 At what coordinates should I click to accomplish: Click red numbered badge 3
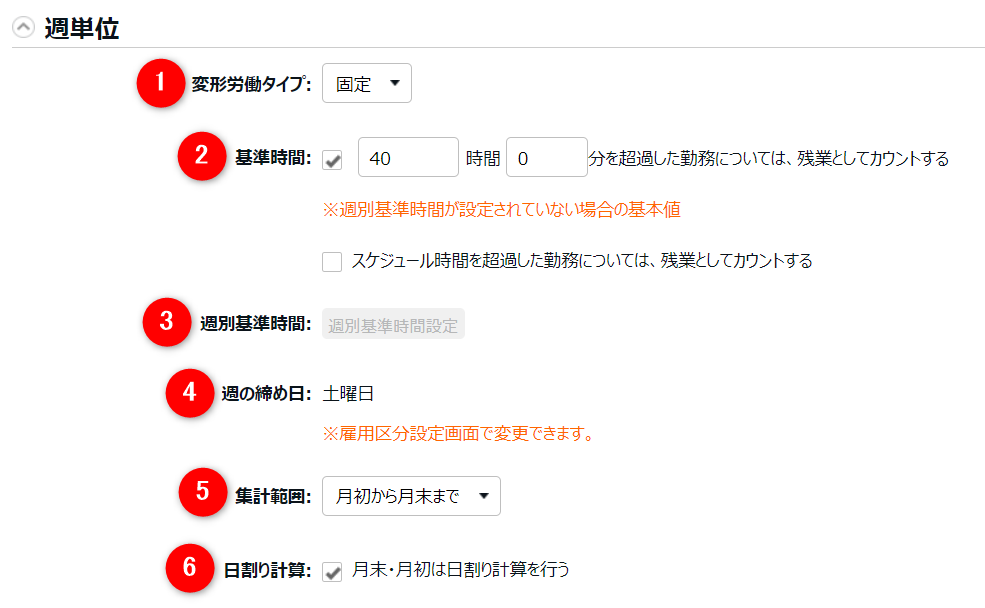(x=167, y=323)
